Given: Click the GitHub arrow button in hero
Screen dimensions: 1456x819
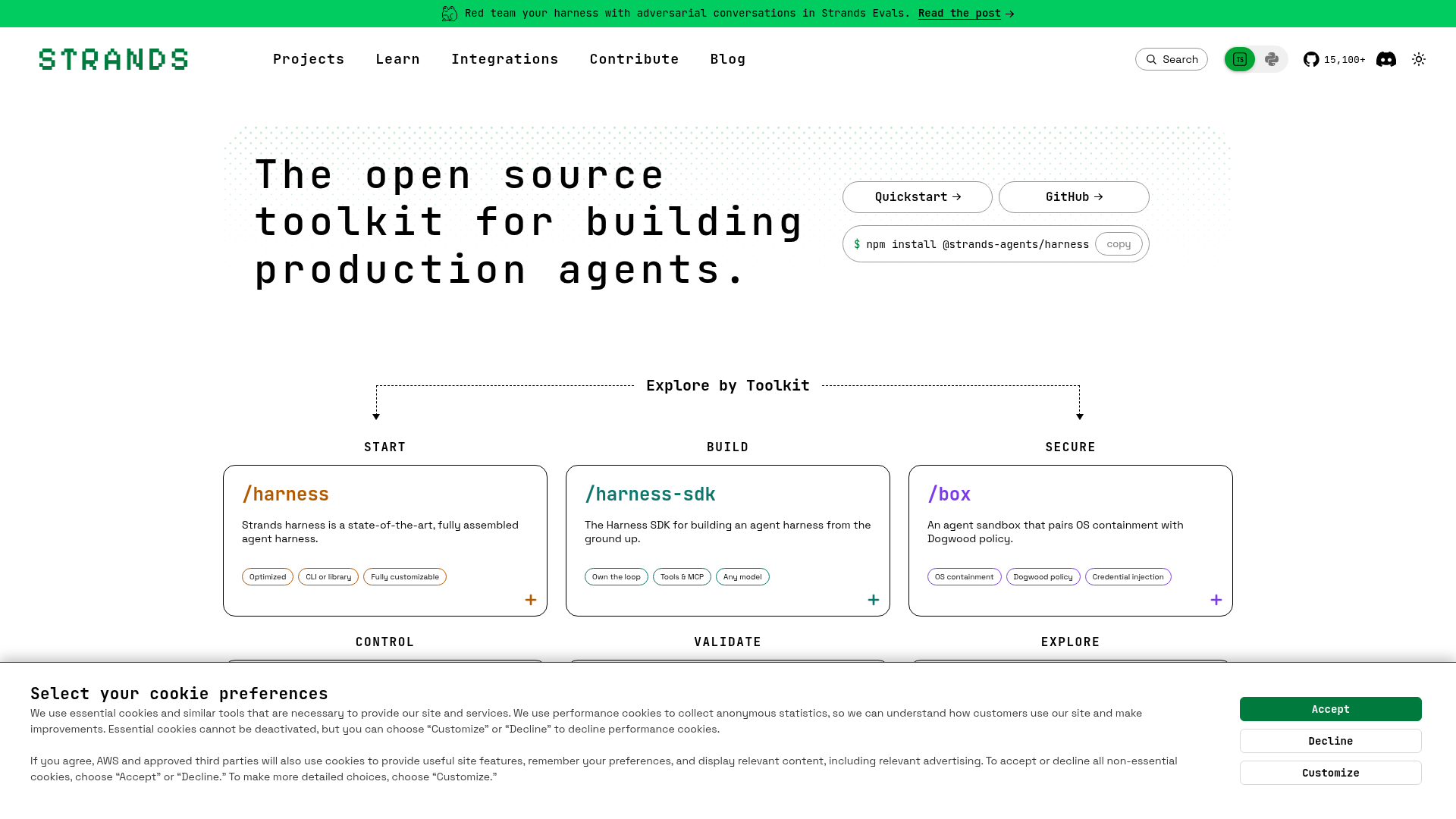Looking at the screenshot, I should point(1074,197).
